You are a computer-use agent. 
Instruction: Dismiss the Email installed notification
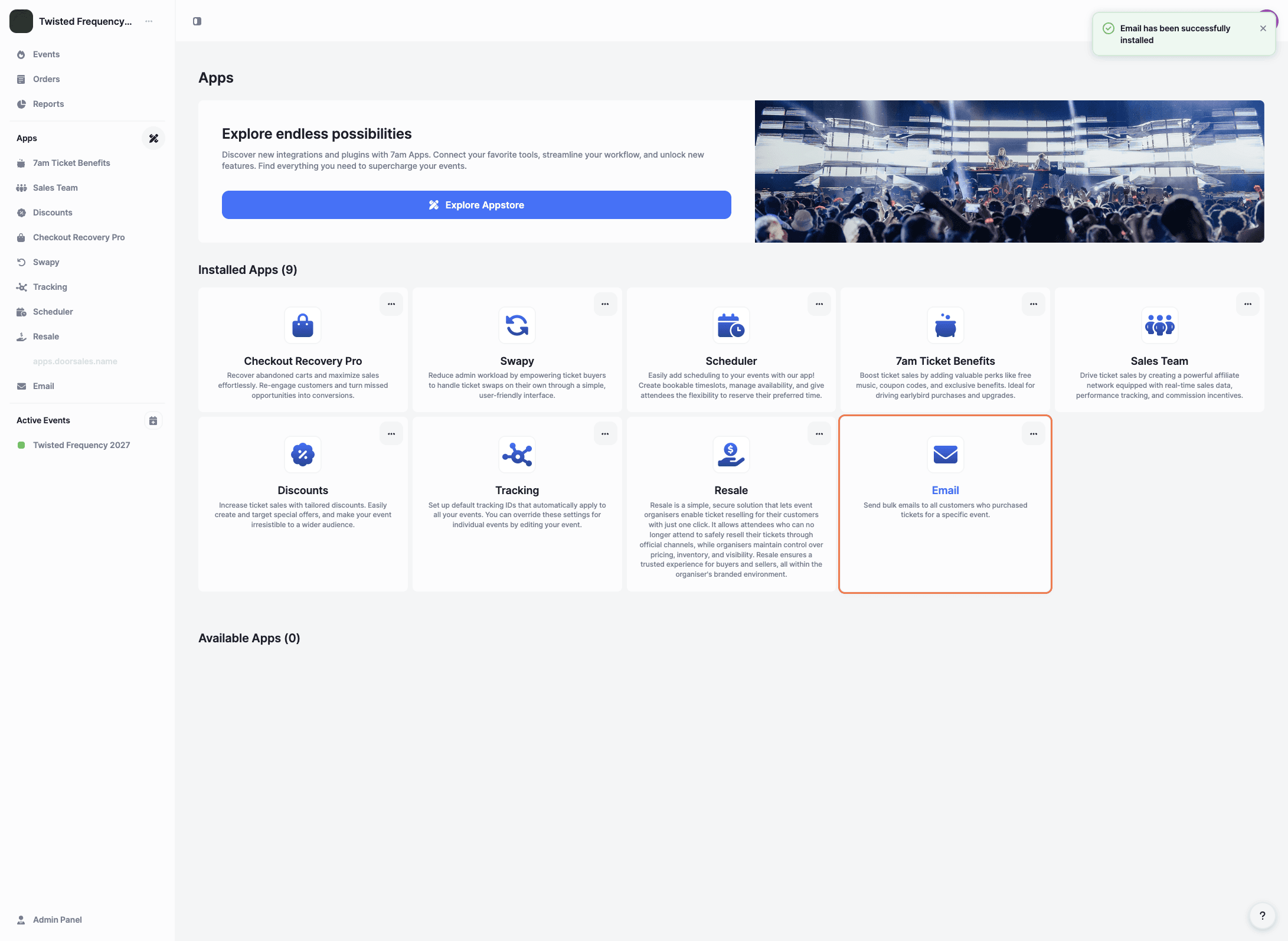1263,28
